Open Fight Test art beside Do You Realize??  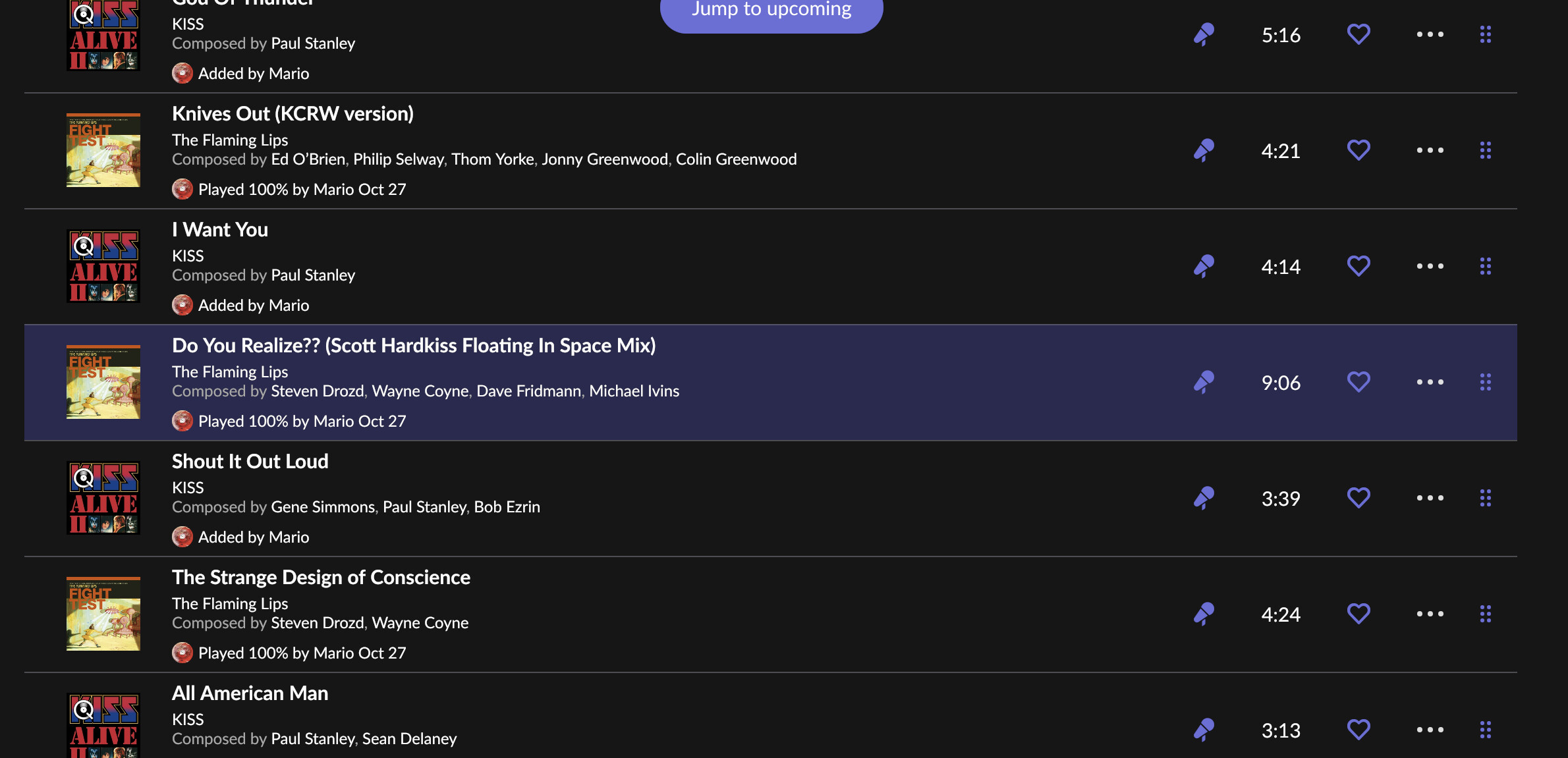(103, 382)
